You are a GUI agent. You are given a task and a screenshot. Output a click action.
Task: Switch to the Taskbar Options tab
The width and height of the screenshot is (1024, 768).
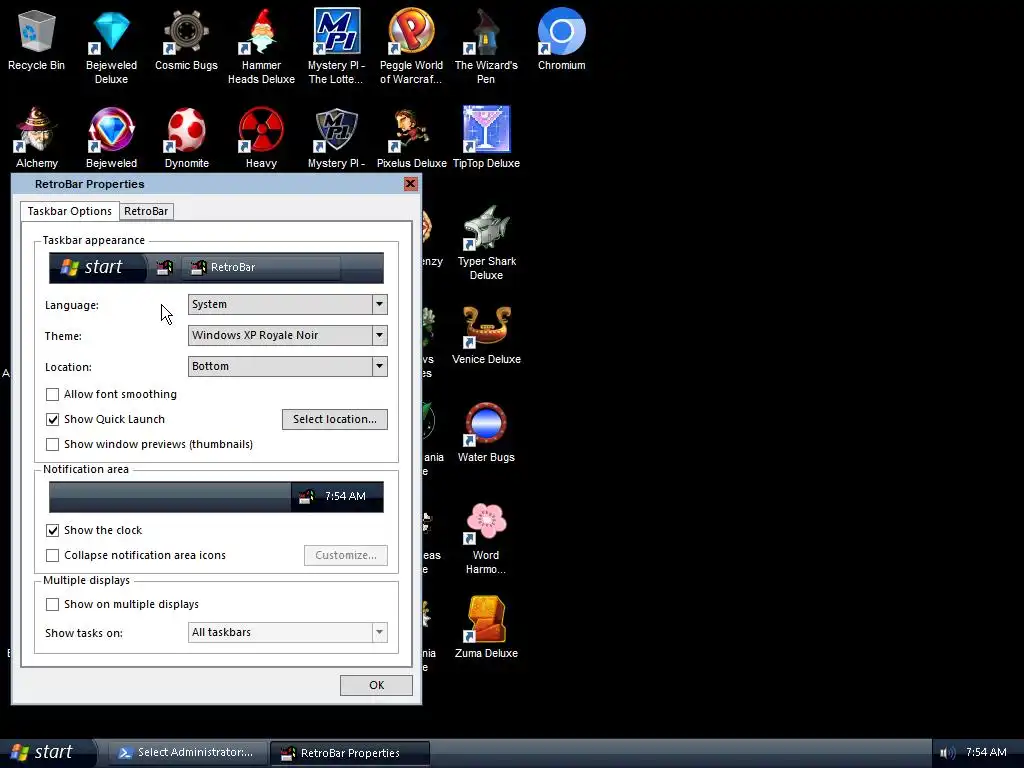click(x=69, y=211)
